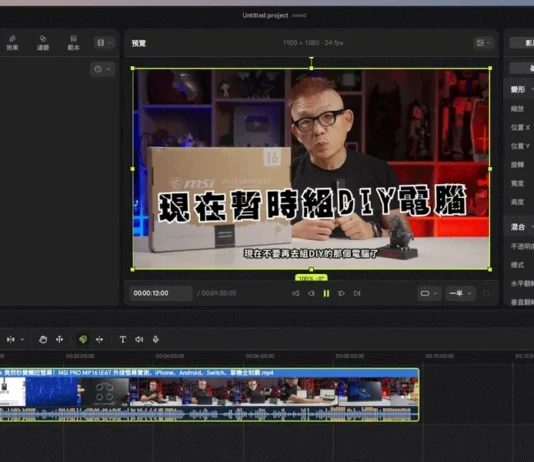Viewport: 534px width, 462px height.
Task: Click the total duration text beside timecode
Action: pos(217,293)
